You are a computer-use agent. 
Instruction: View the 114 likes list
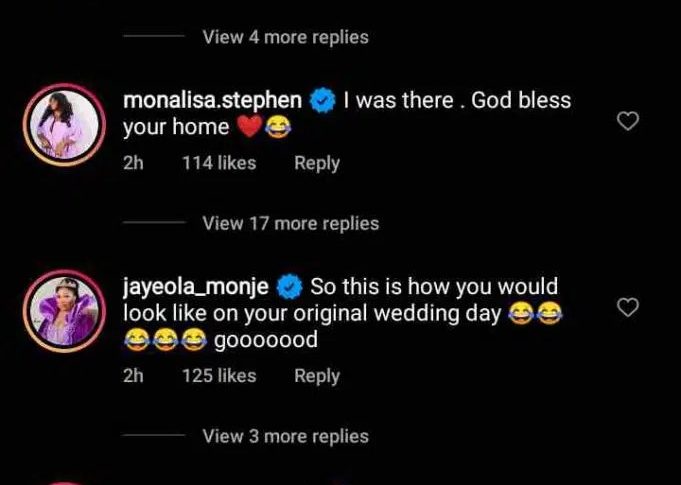[x=218, y=163]
